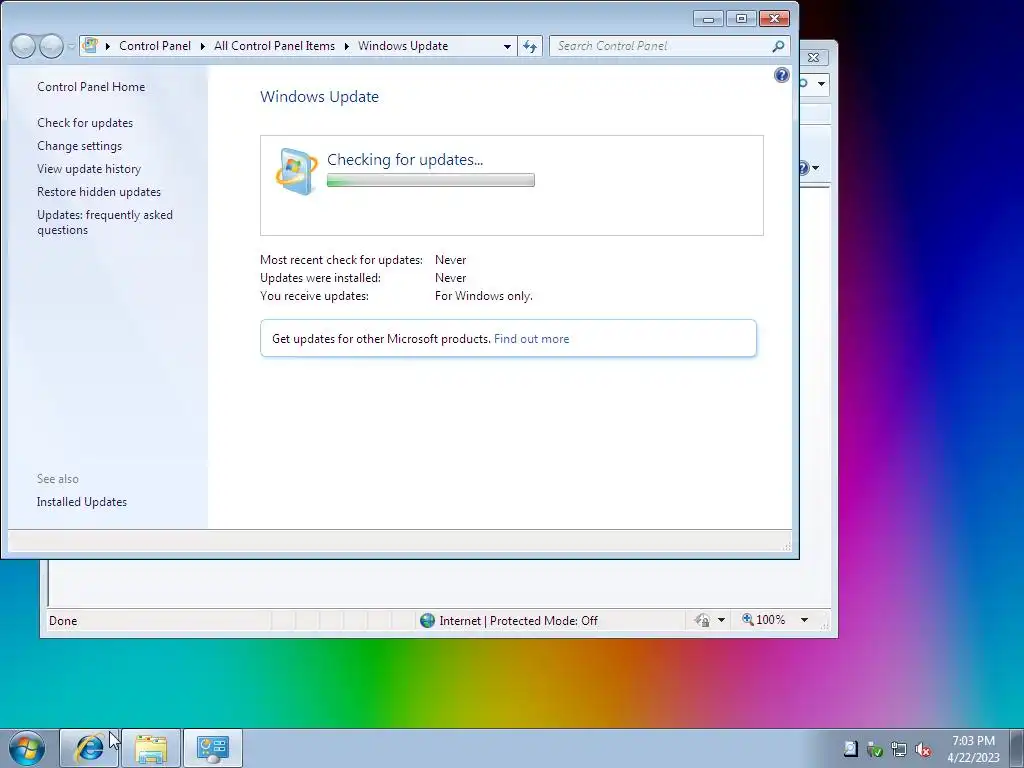
Task: Go to Control Panel breadcrumb
Action: (155, 46)
